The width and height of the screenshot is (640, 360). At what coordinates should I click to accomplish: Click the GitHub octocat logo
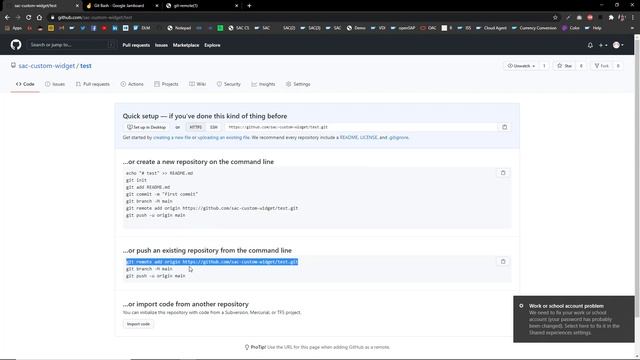(16, 45)
